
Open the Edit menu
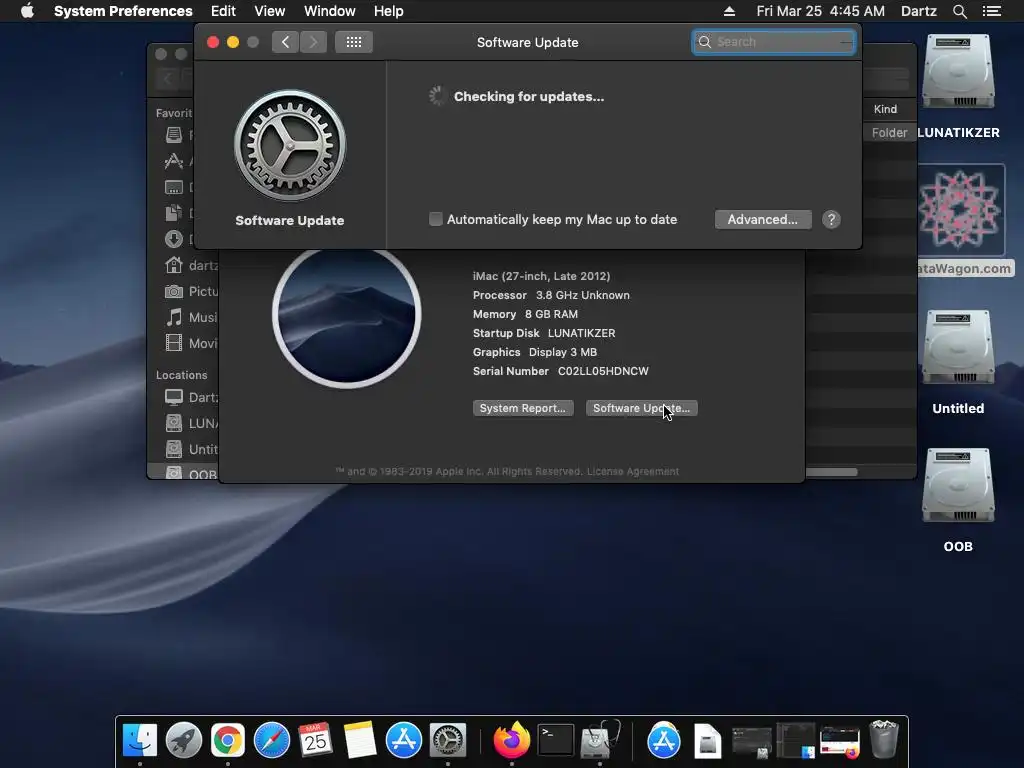223,11
